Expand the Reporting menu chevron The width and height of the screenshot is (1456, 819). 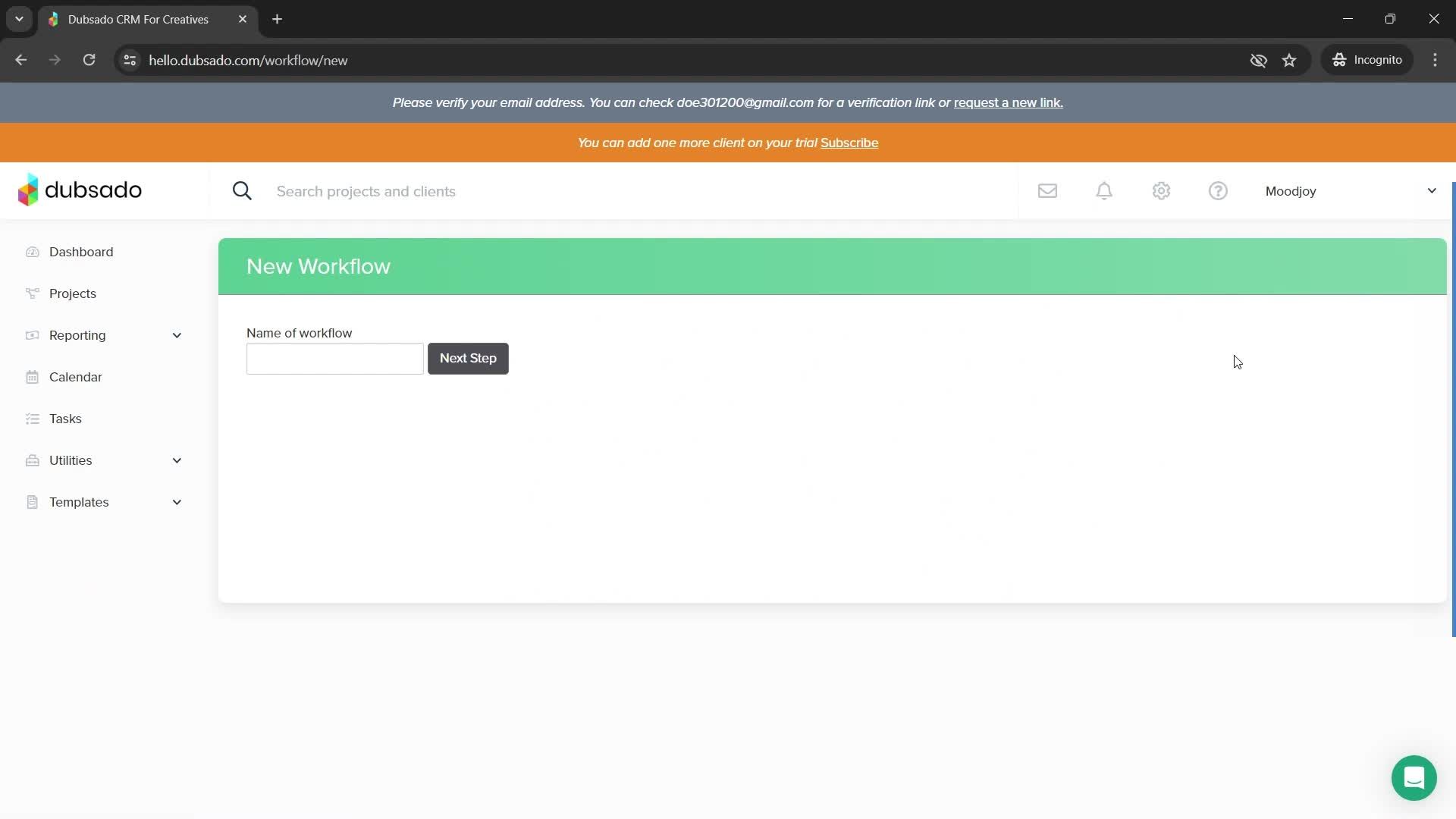[x=177, y=335]
